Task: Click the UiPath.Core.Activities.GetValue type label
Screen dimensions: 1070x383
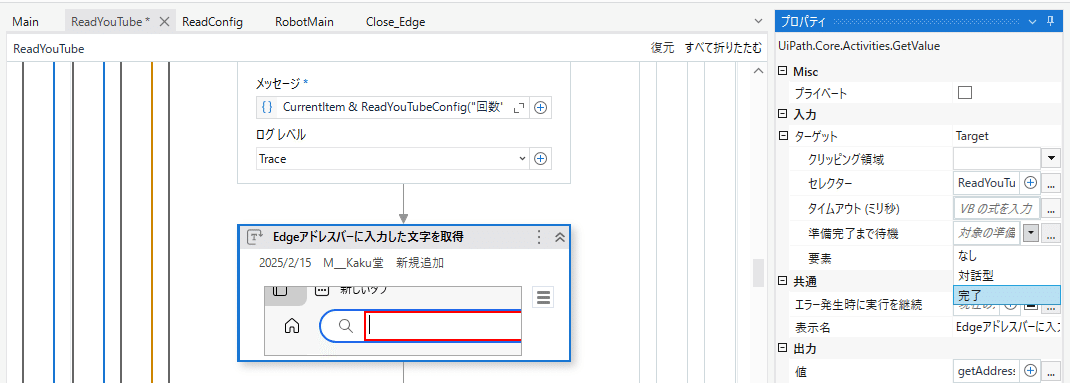Action: pos(859,46)
